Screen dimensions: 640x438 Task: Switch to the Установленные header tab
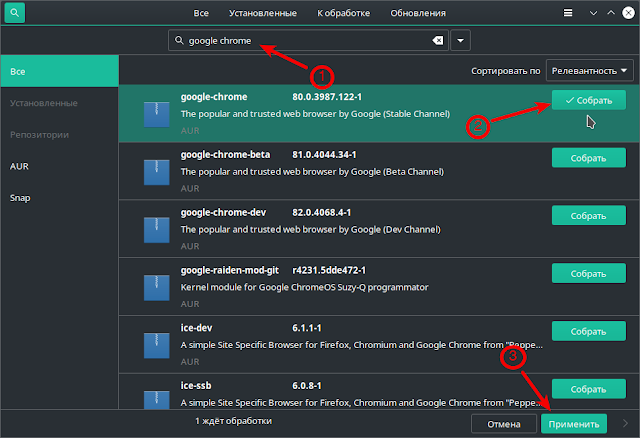tap(262, 13)
